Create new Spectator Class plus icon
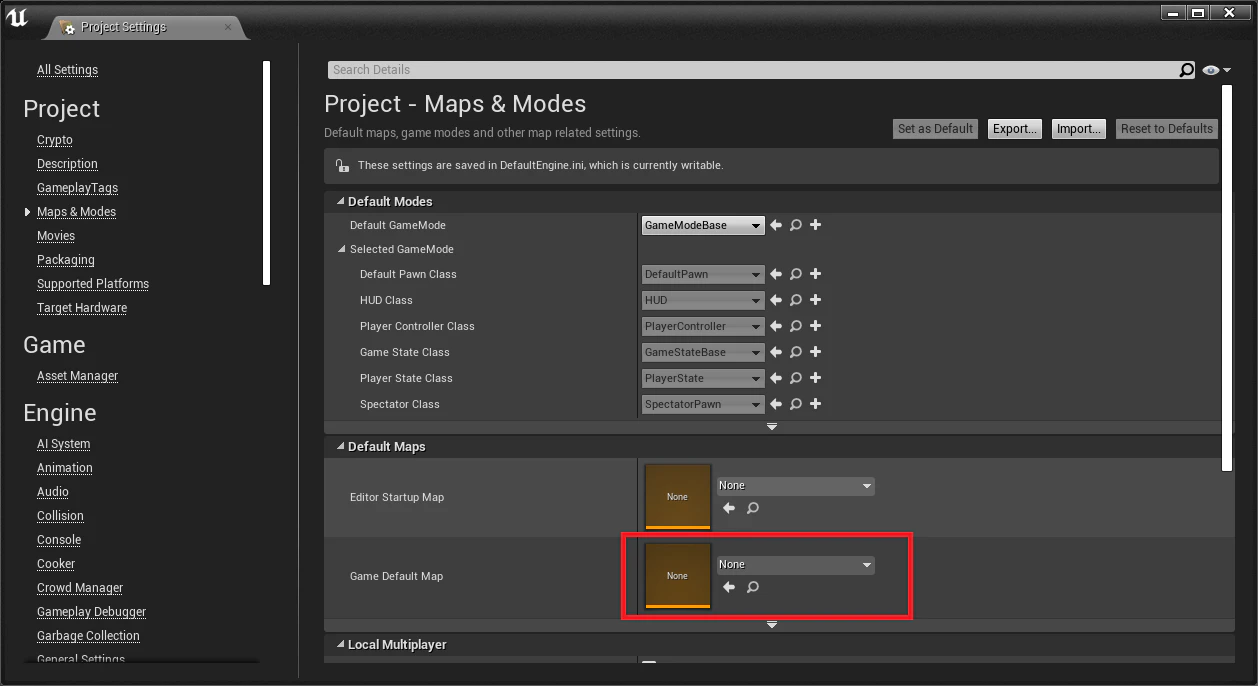 click(816, 404)
